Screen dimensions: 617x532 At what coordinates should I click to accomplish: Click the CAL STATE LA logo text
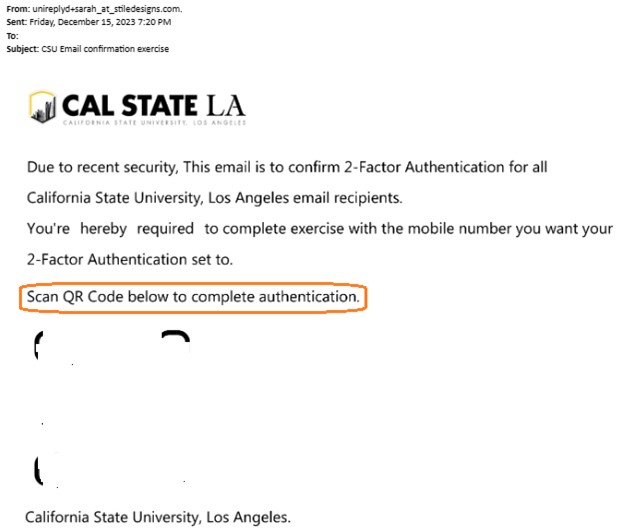[153, 105]
